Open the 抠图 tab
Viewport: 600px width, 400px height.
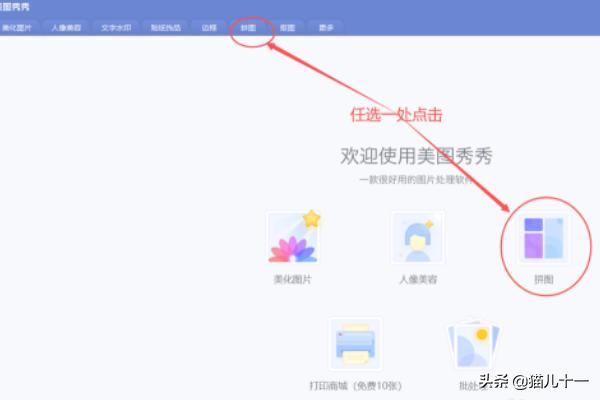(287, 28)
